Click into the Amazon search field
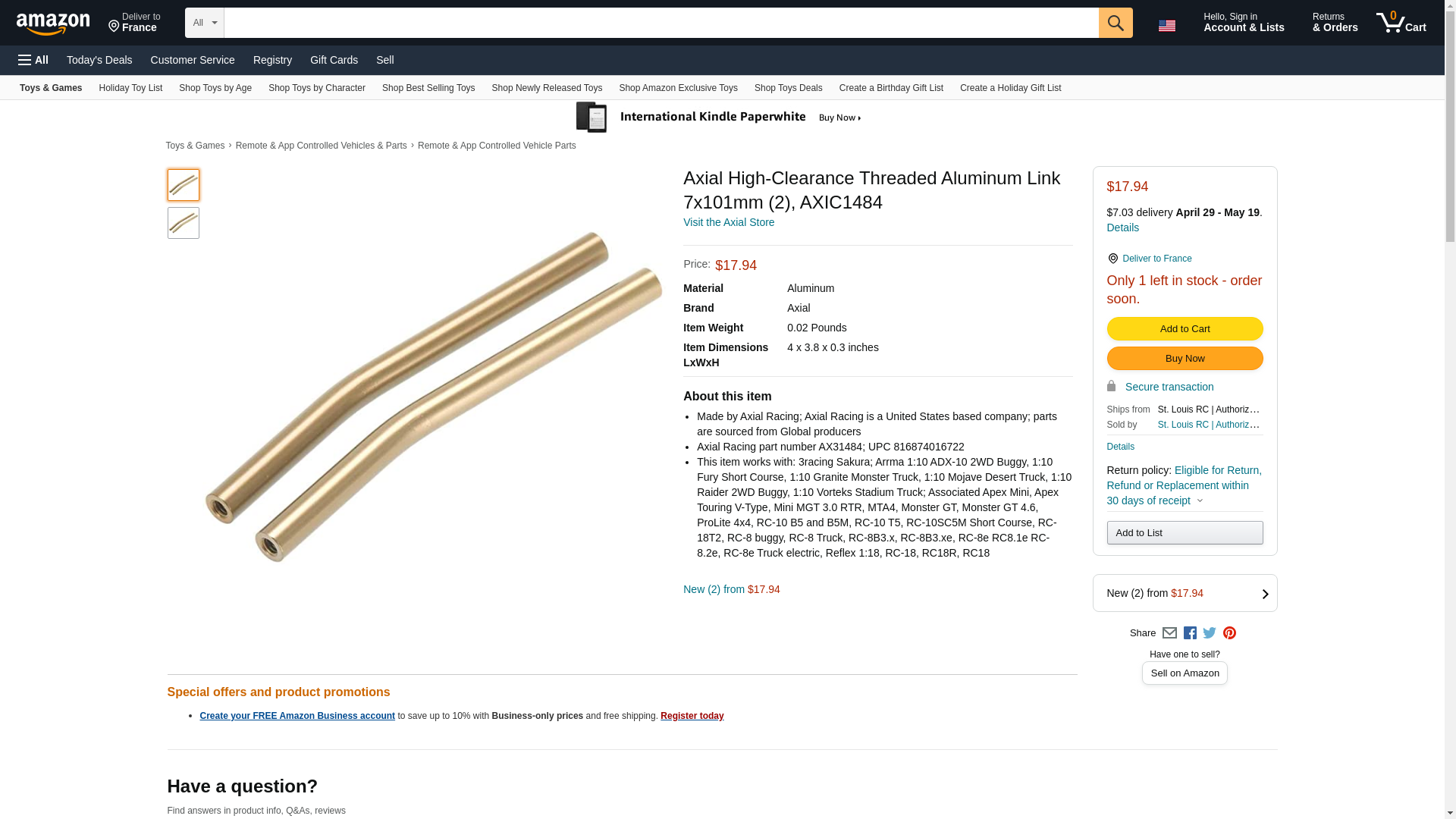The width and height of the screenshot is (1456, 819). [x=661, y=23]
